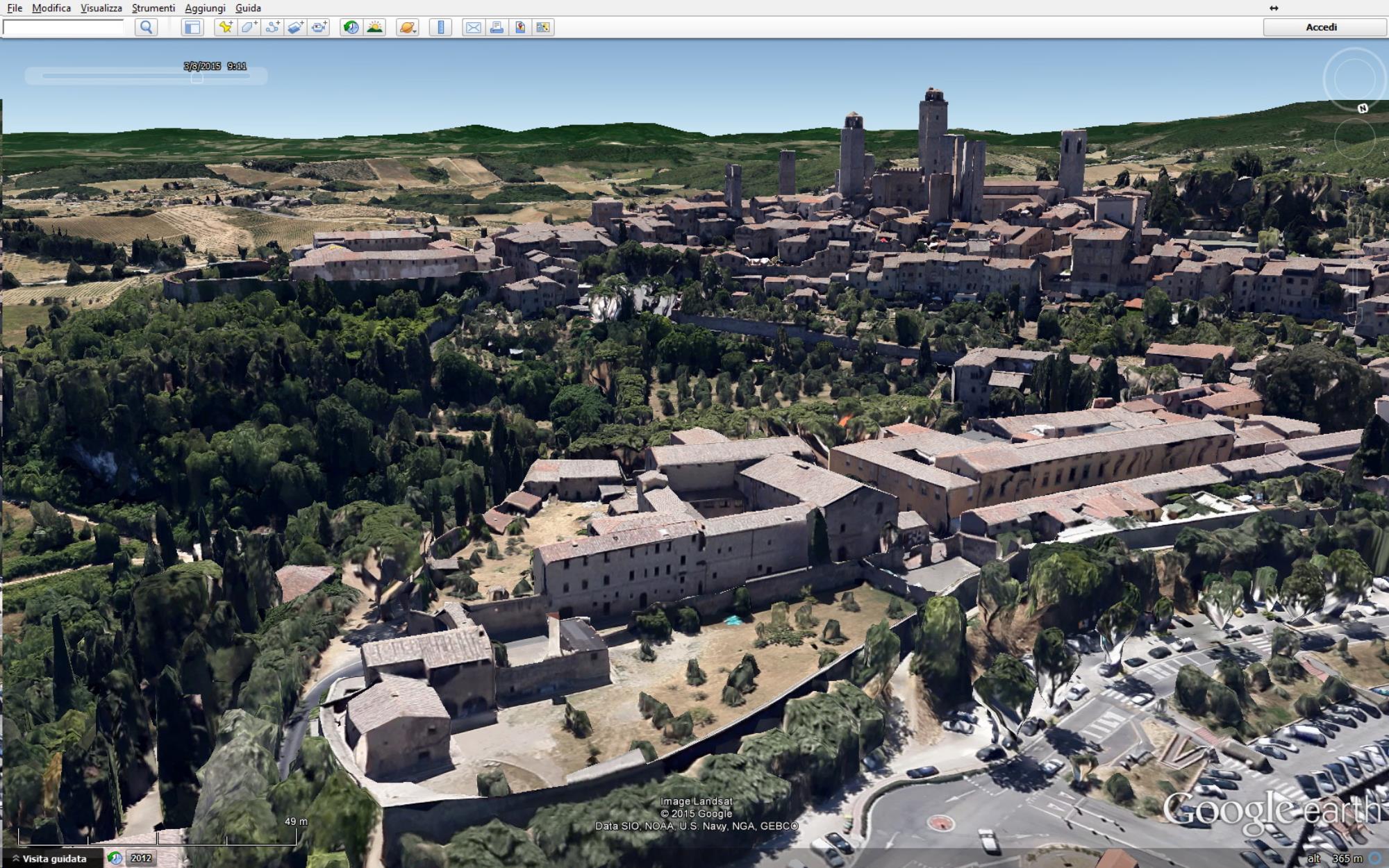Add an image overlay
1389x868 pixels.
[296, 27]
